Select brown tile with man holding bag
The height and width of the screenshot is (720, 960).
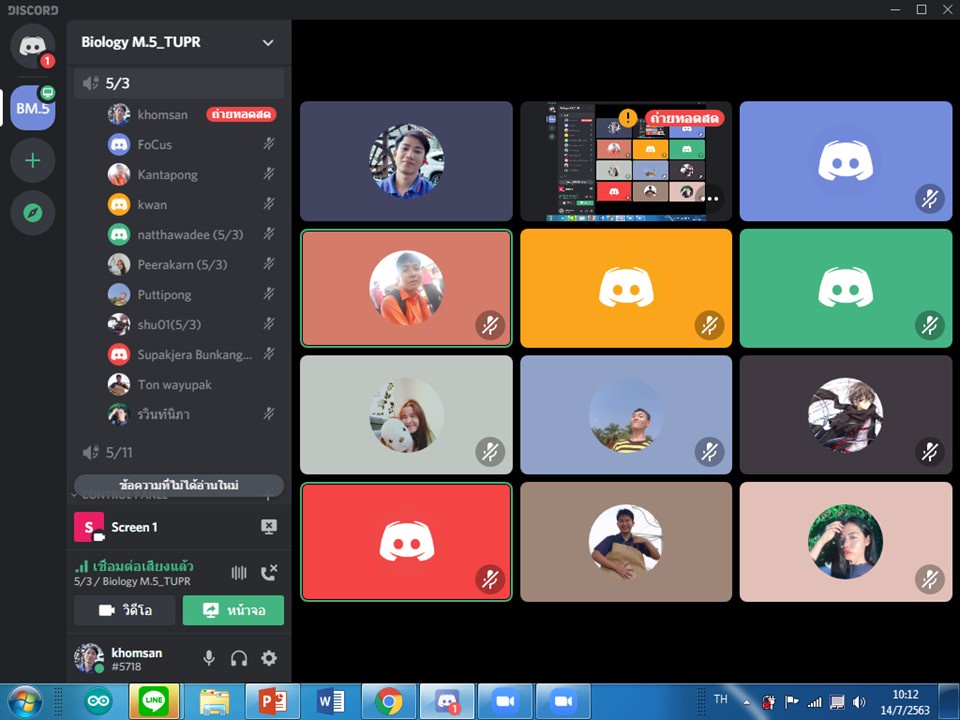pyautogui.click(x=626, y=542)
